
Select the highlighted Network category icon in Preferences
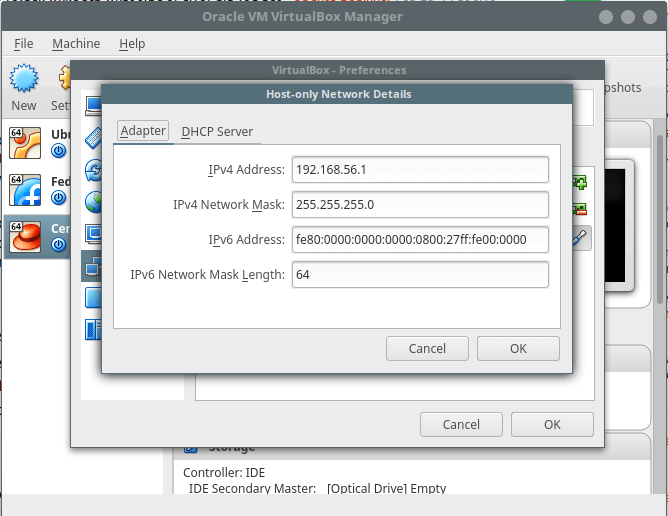[91, 265]
